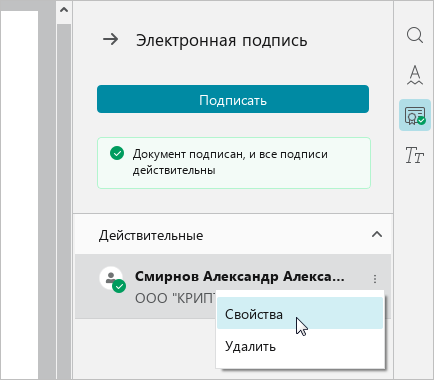The image size is (434, 380).
Task: Collapse the Действительные section chevron
Action: 377,235
